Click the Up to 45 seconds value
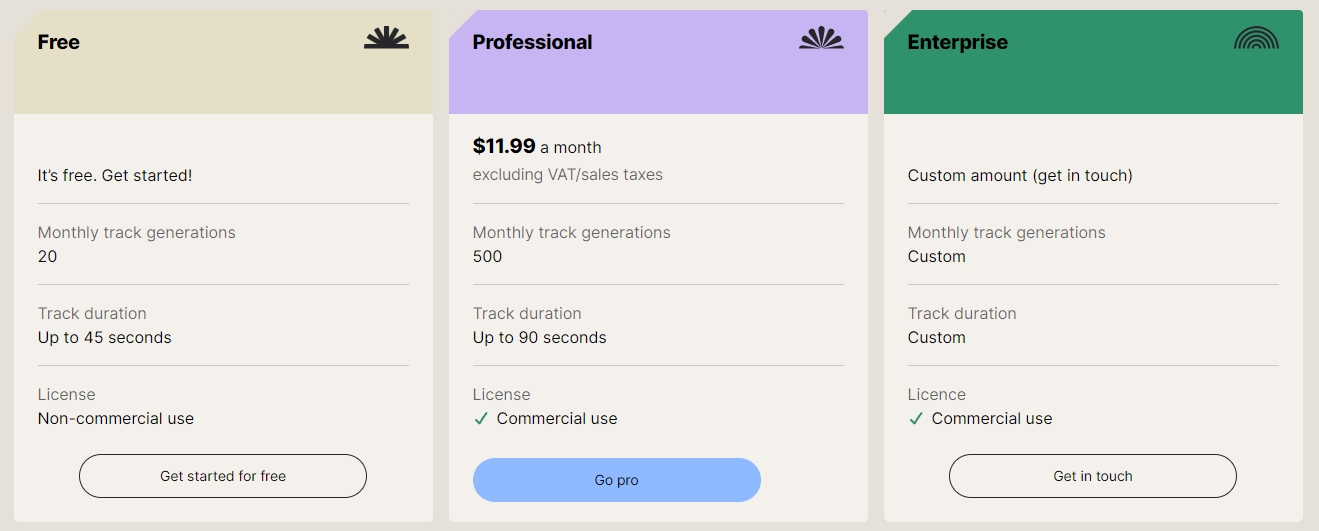The width and height of the screenshot is (1319, 531). [x=105, y=338]
